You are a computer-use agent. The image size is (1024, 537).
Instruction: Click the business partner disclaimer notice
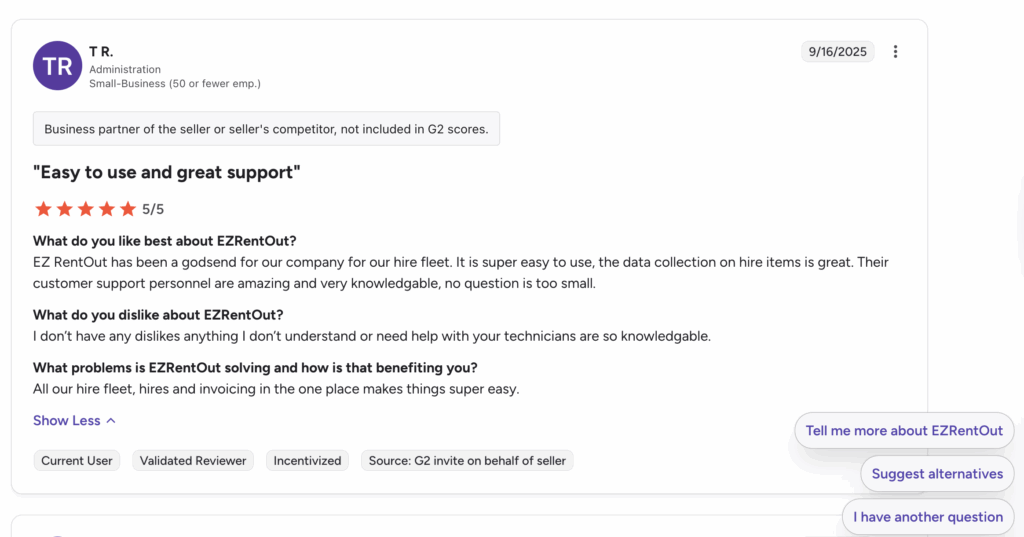(266, 129)
